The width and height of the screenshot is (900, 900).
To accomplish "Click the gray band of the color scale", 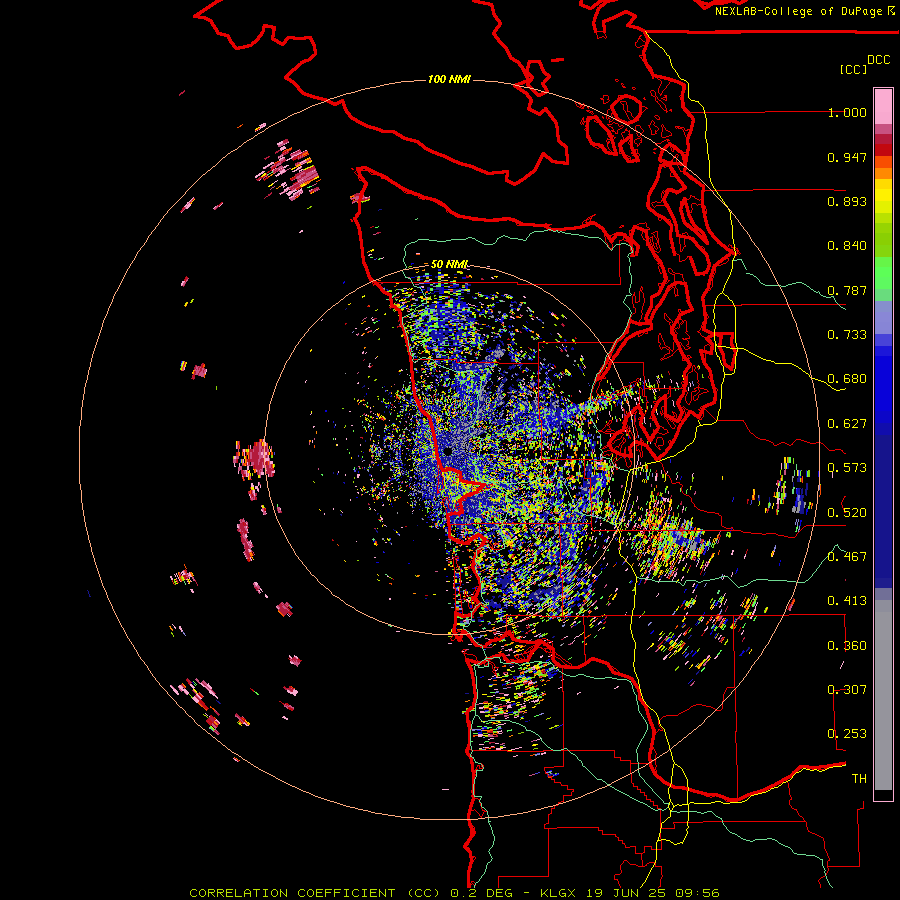I will [x=883, y=695].
